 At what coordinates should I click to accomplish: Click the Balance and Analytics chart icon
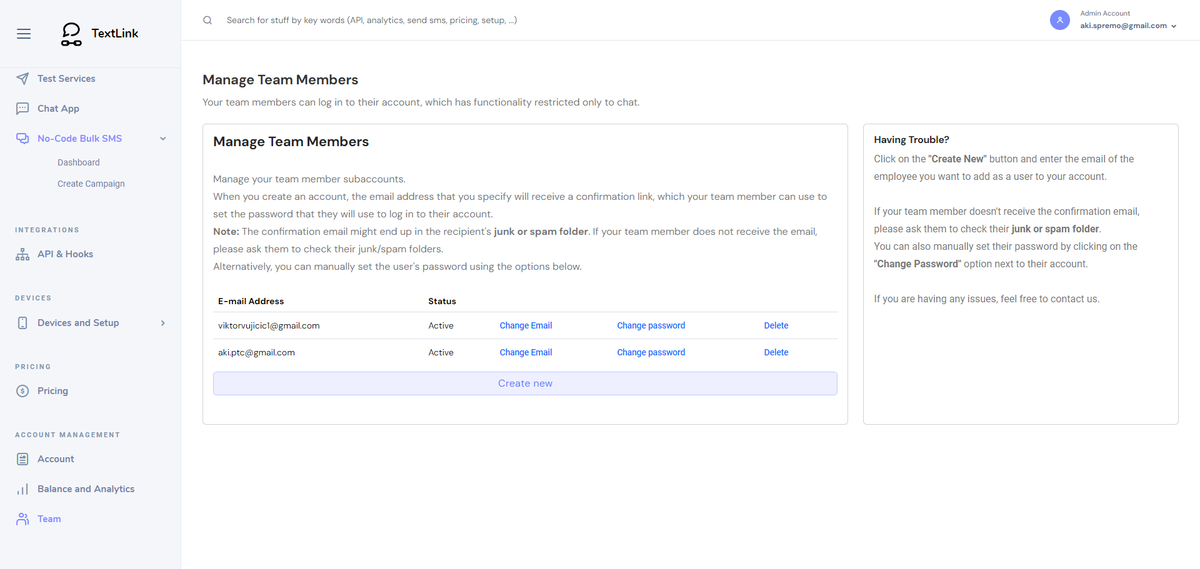[x=23, y=489]
